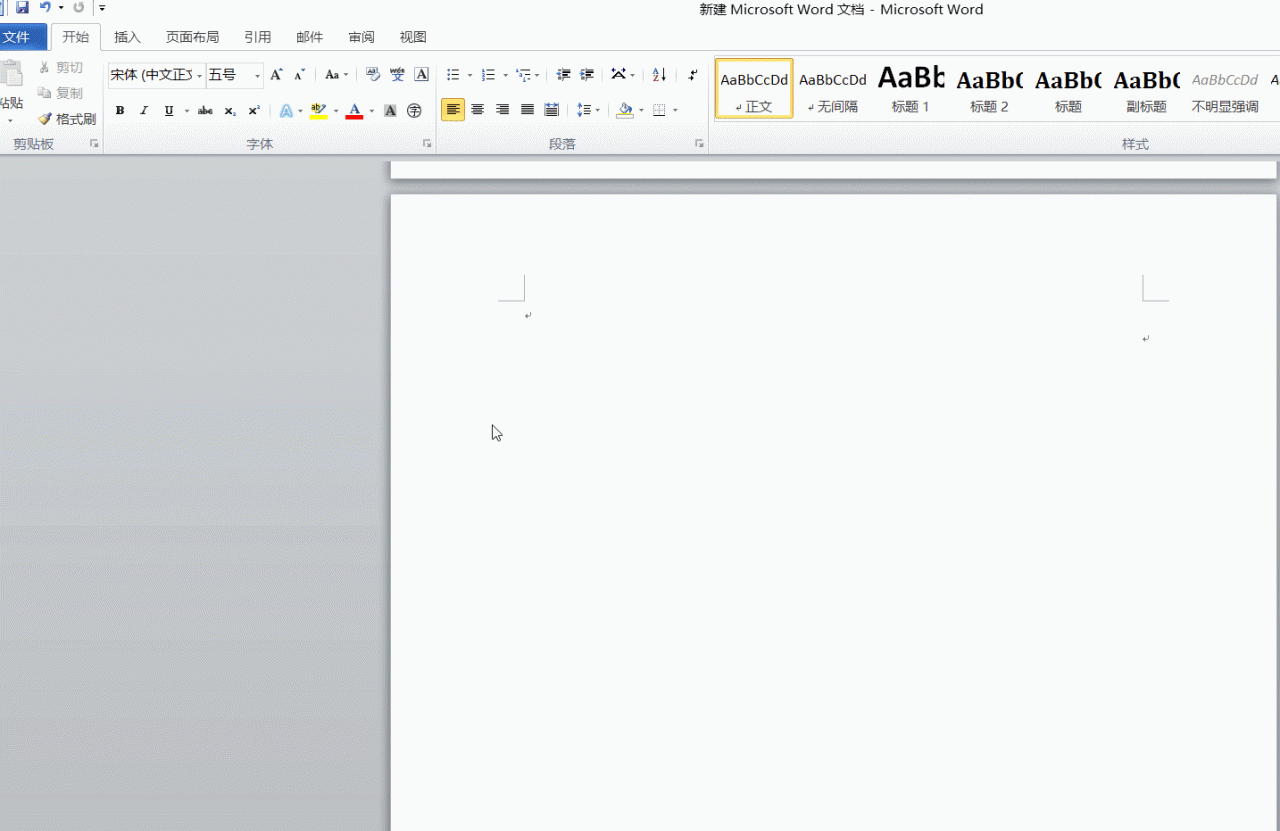The image size is (1280, 831).
Task: Open the font name combo box 宋体
Action: click(x=156, y=75)
